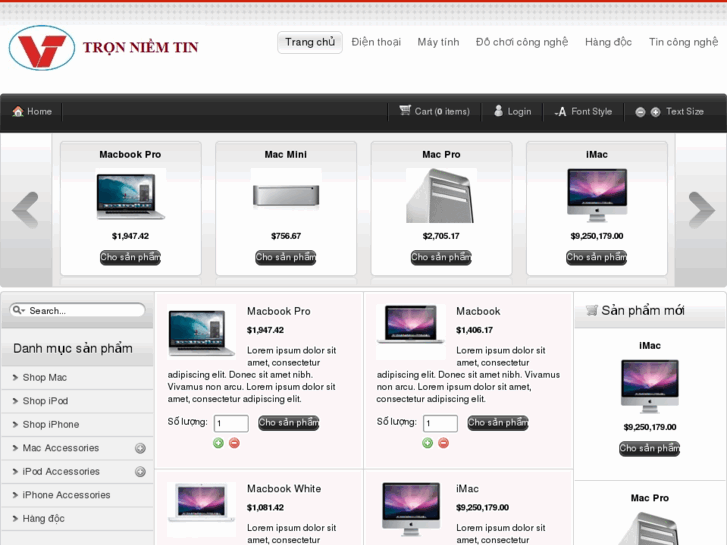Screen dimensions: 727x545
Task: Decrease Macbook quantity red minus
Action: click(x=443, y=443)
